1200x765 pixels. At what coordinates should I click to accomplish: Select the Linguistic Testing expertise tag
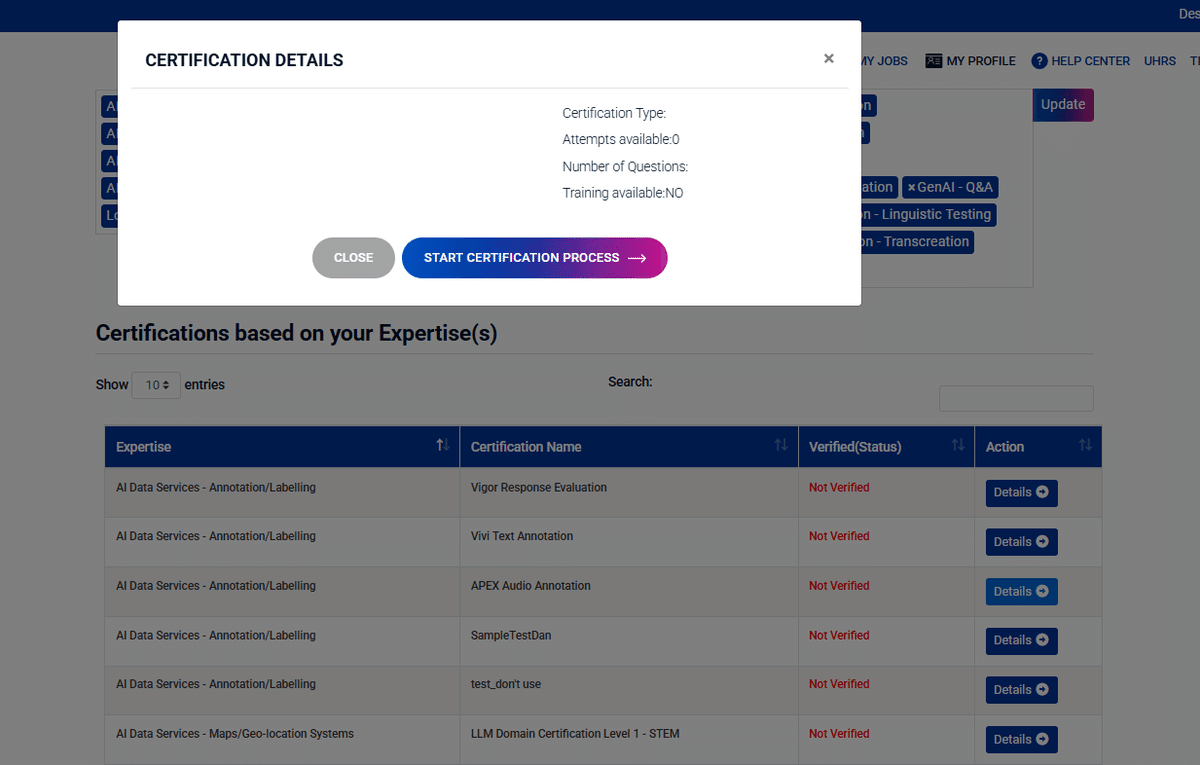click(x=928, y=215)
